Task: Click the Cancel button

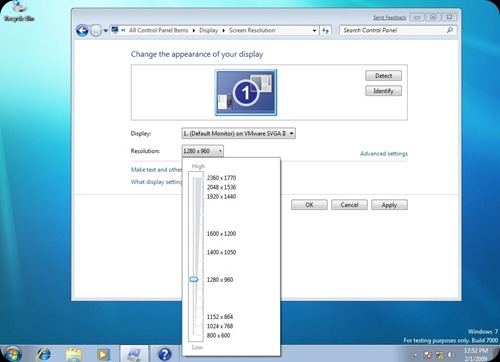Action: (x=349, y=205)
